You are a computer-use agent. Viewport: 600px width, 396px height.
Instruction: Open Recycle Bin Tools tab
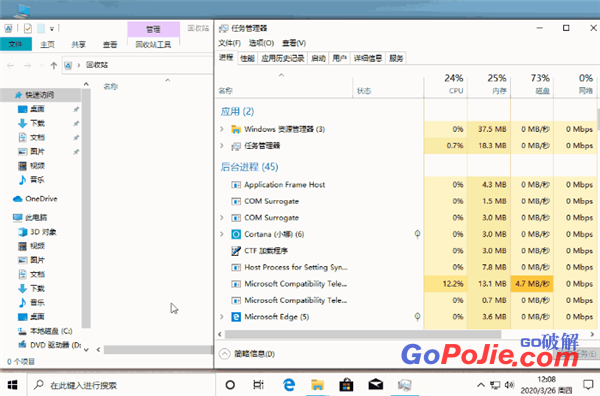point(153,44)
